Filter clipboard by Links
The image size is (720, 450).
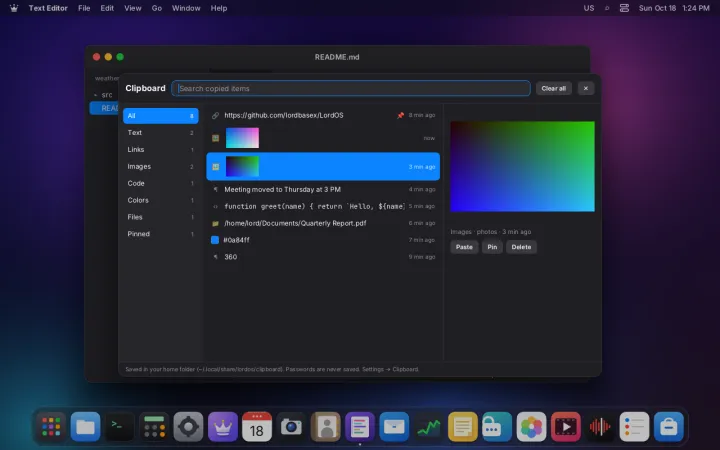[x=161, y=150]
